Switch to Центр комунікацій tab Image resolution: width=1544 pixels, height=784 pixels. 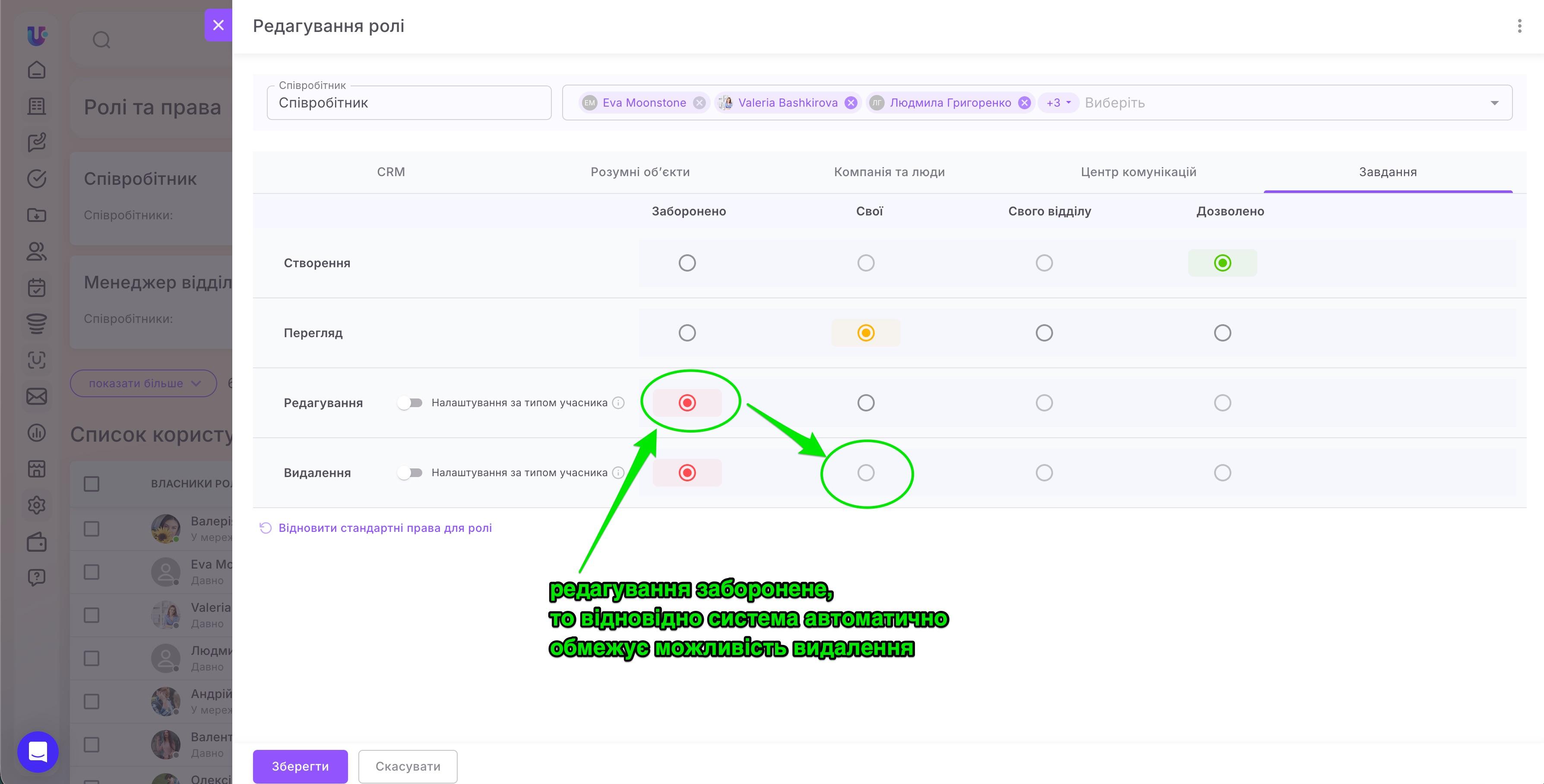[1138, 172]
